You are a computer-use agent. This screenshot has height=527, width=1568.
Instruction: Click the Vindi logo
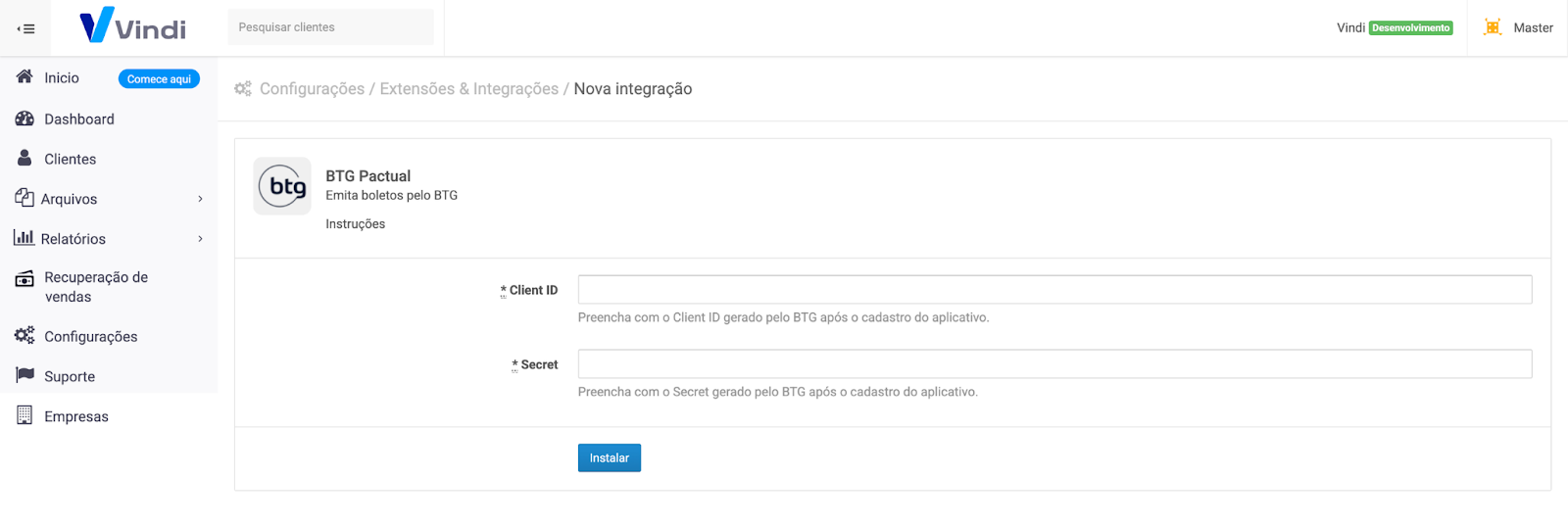pyautogui.click(x=133, y=26)
